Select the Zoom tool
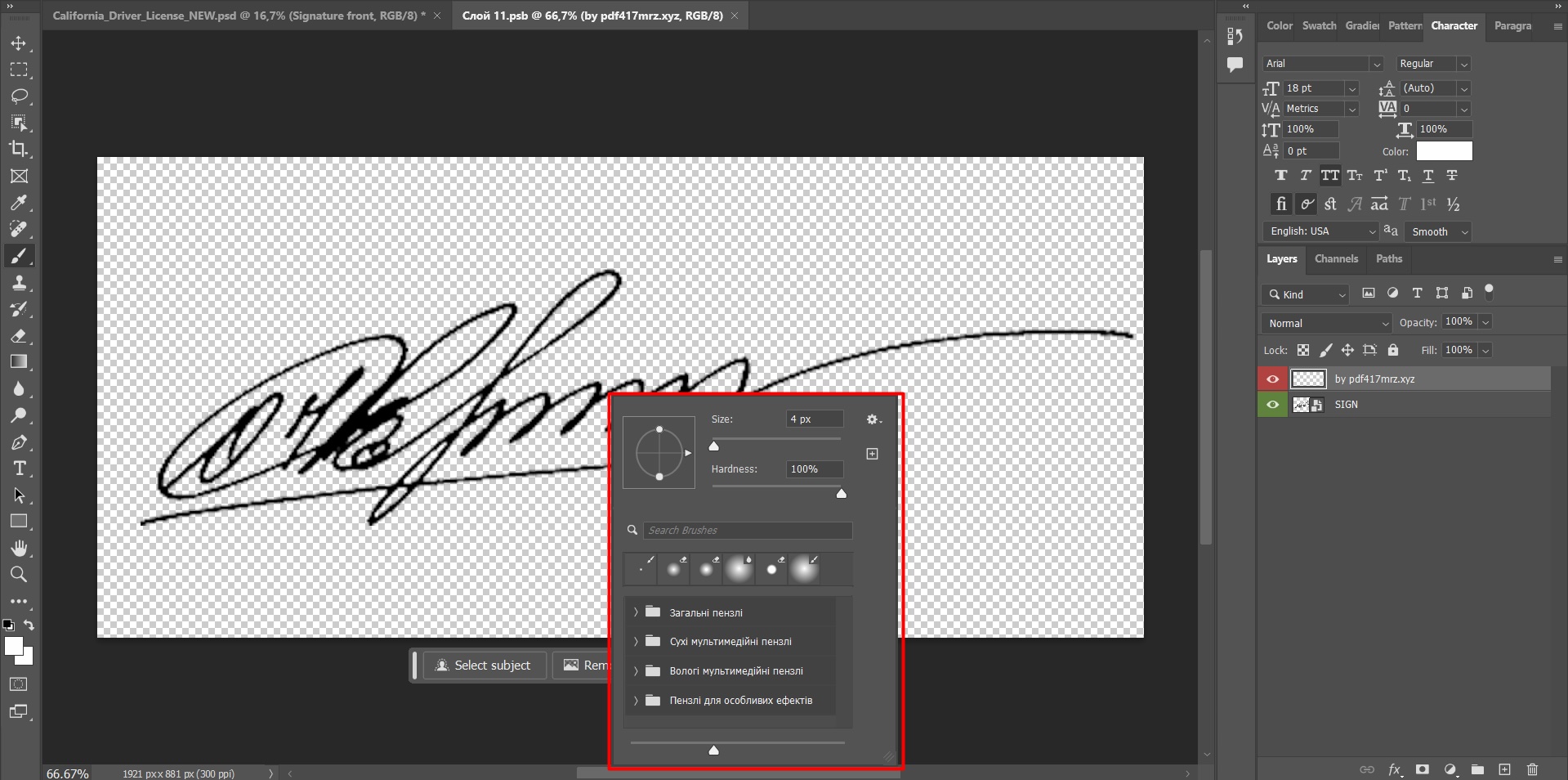Screen dimensions: 1568x780 point(20,576)
